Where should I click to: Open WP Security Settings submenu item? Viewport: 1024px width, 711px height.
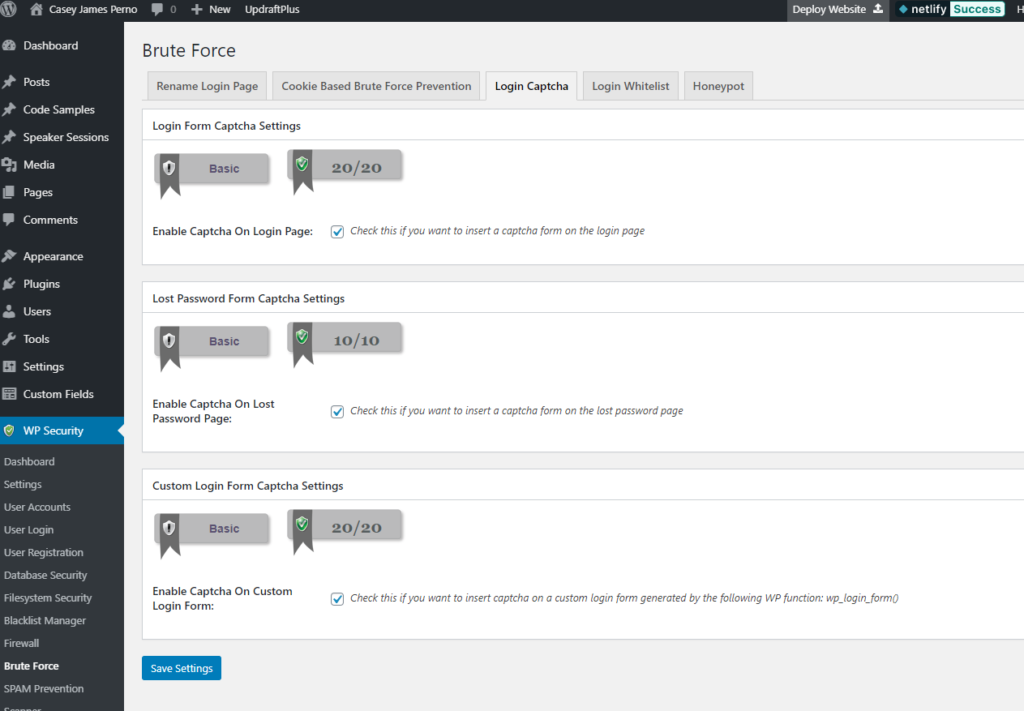click(x=23, y=484)
